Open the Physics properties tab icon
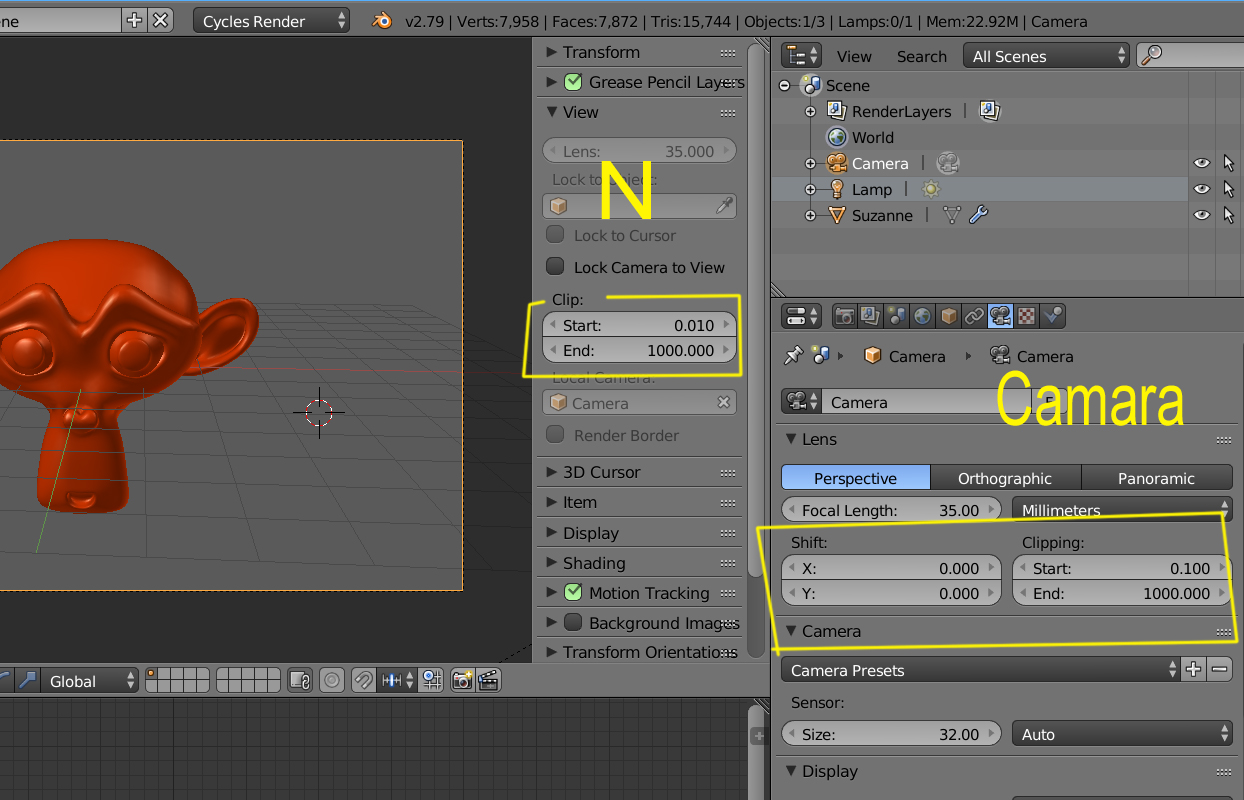1244x800 pixels. pyautogui.click(x=1052, y=316)
